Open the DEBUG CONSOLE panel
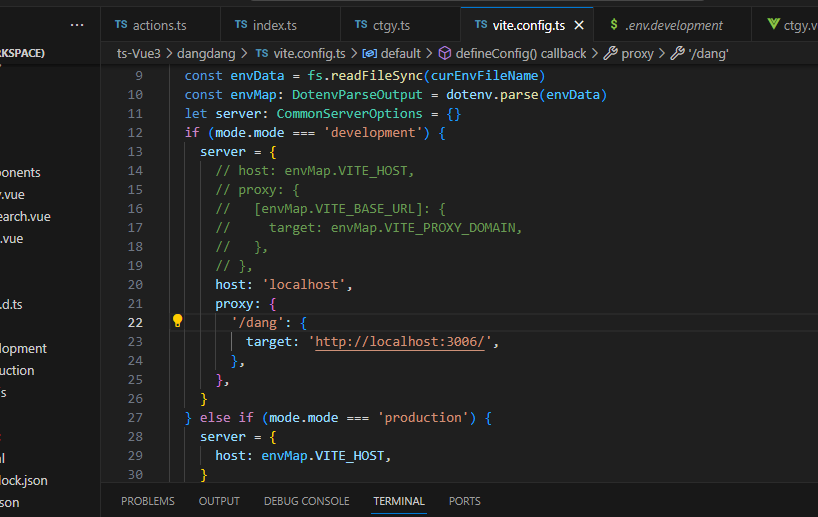Screen dimensions: 818x517 [x=307, y=501]
